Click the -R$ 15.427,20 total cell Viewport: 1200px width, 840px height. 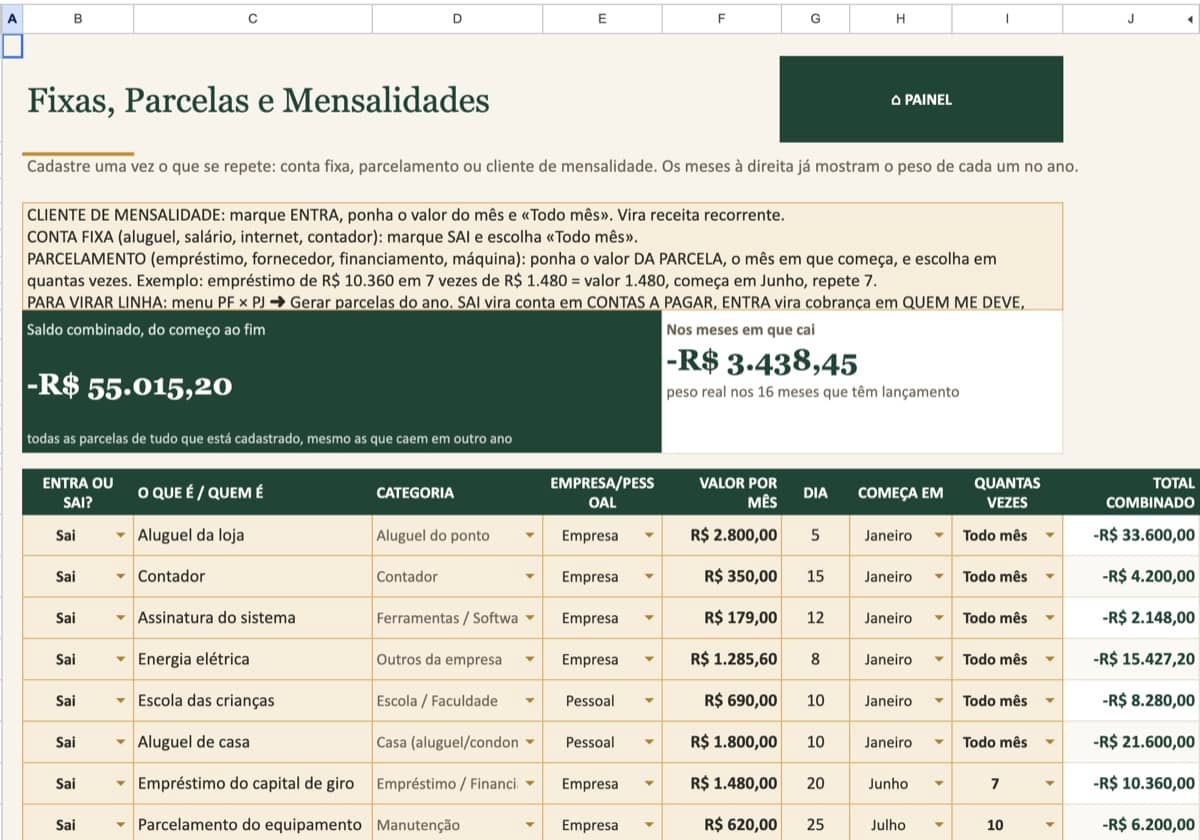click(1131, 660)
